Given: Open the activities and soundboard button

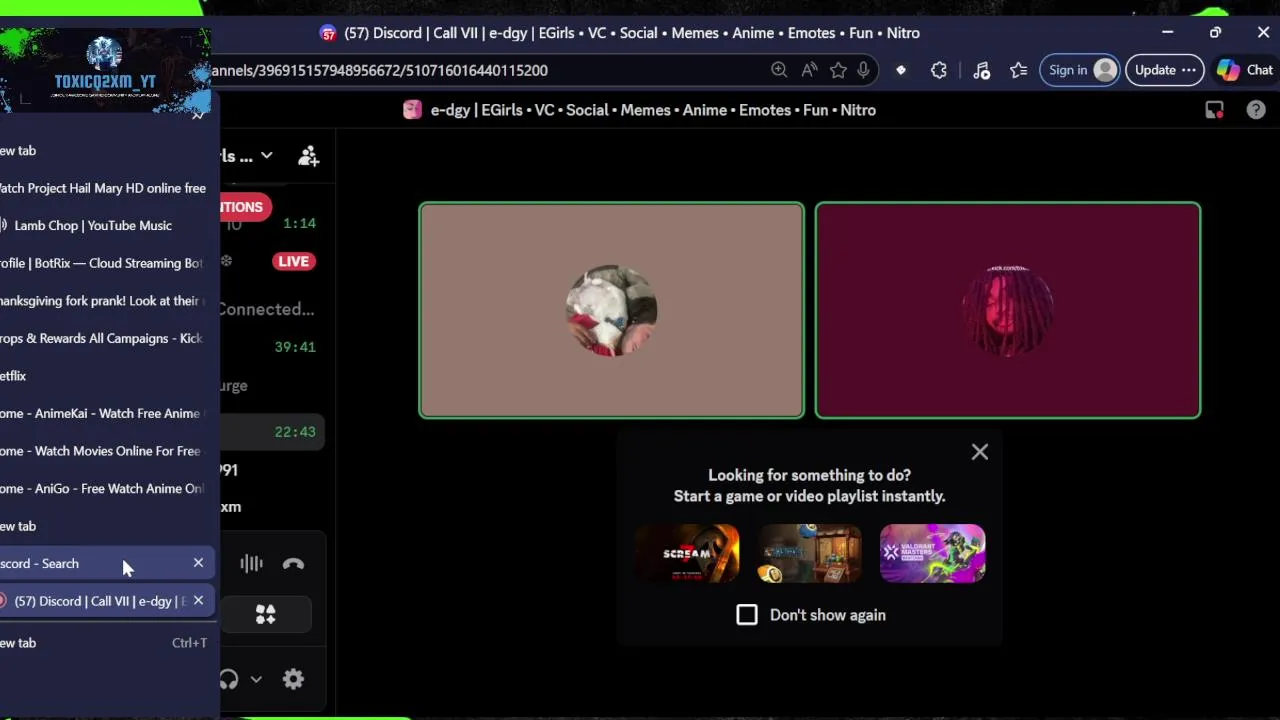Looking at the screenshot, I should tap(266, 615).
